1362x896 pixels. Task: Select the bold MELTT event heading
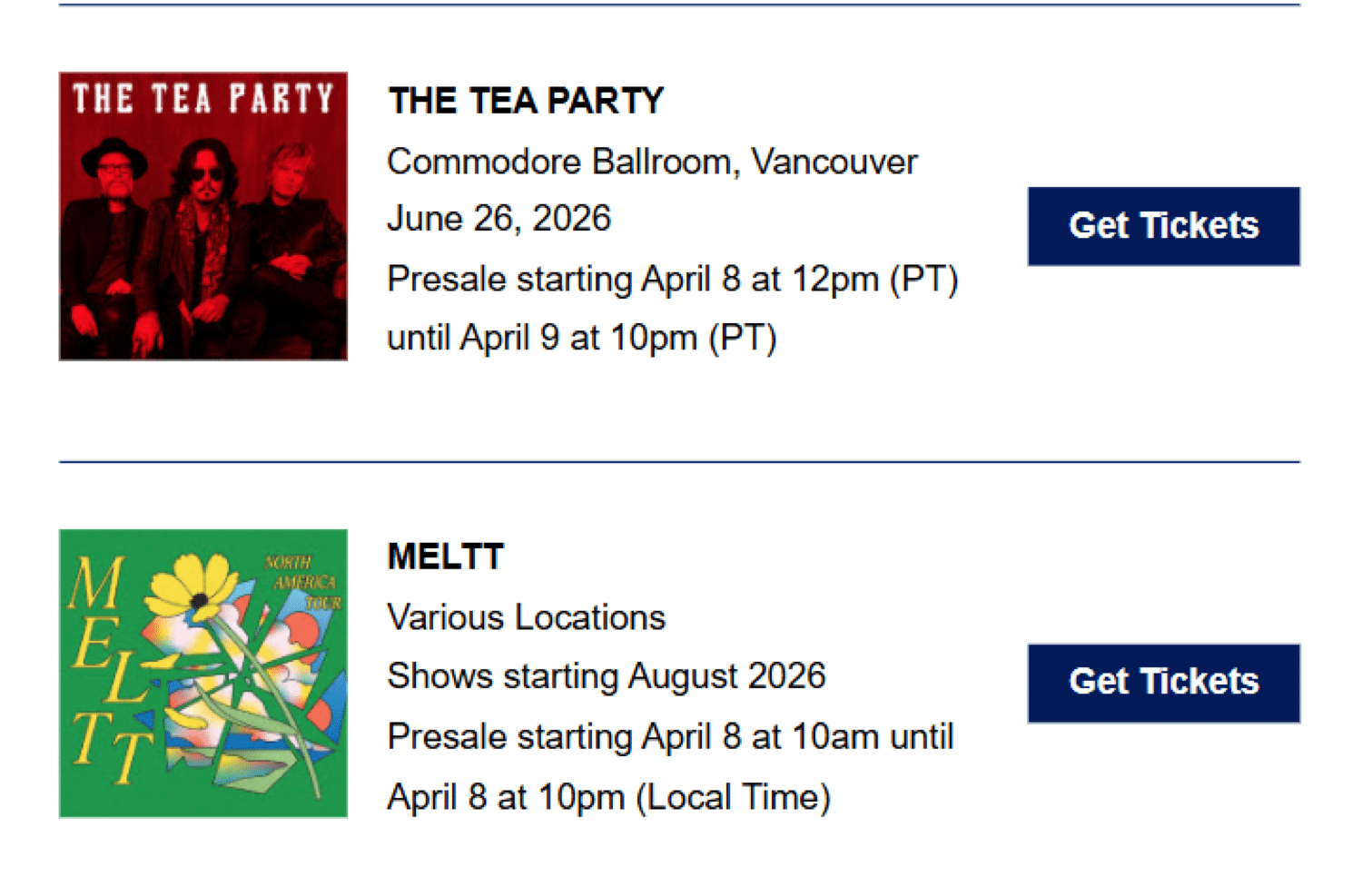[445, 556]
